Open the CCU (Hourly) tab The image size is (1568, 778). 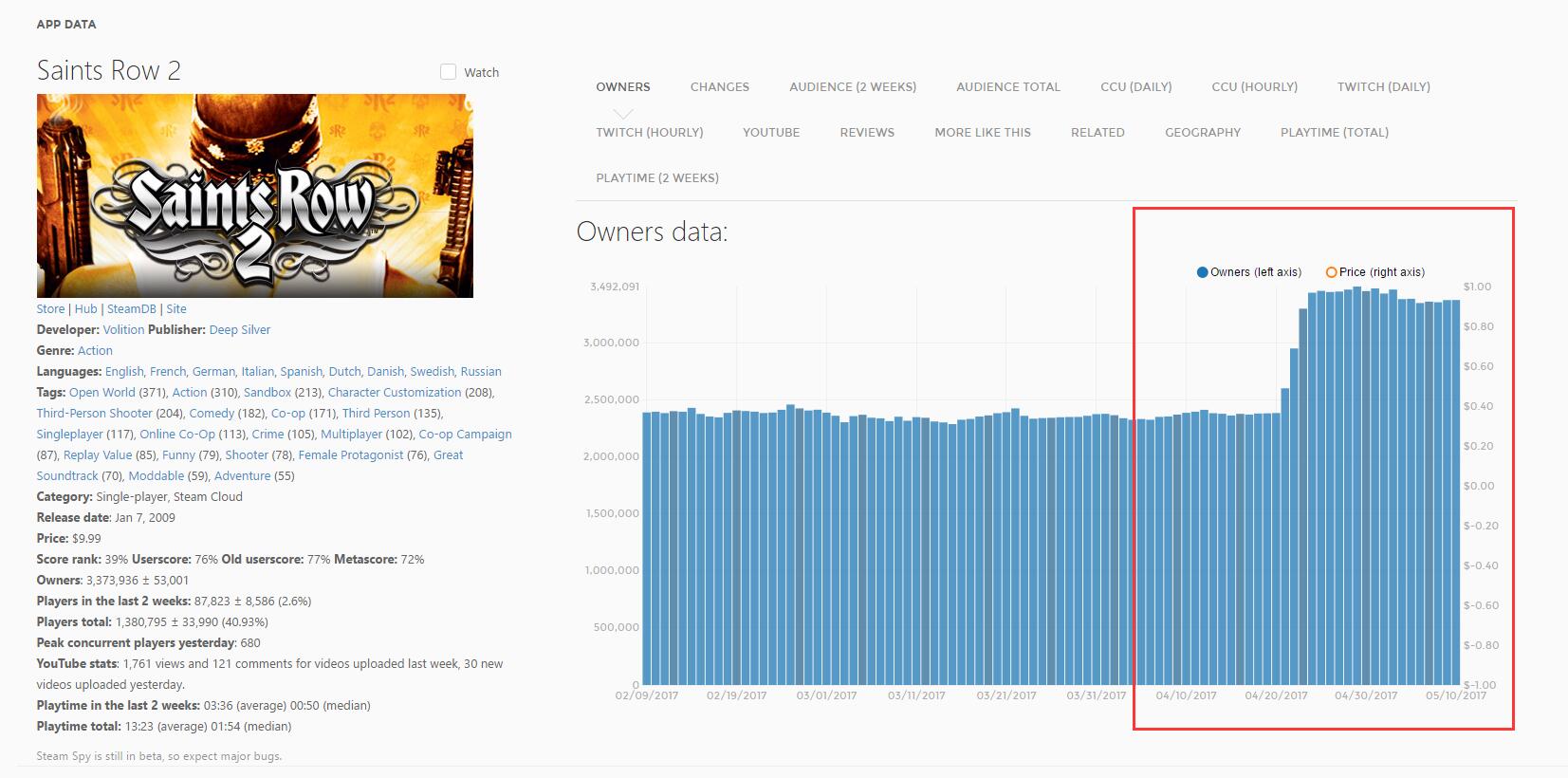1255,86
